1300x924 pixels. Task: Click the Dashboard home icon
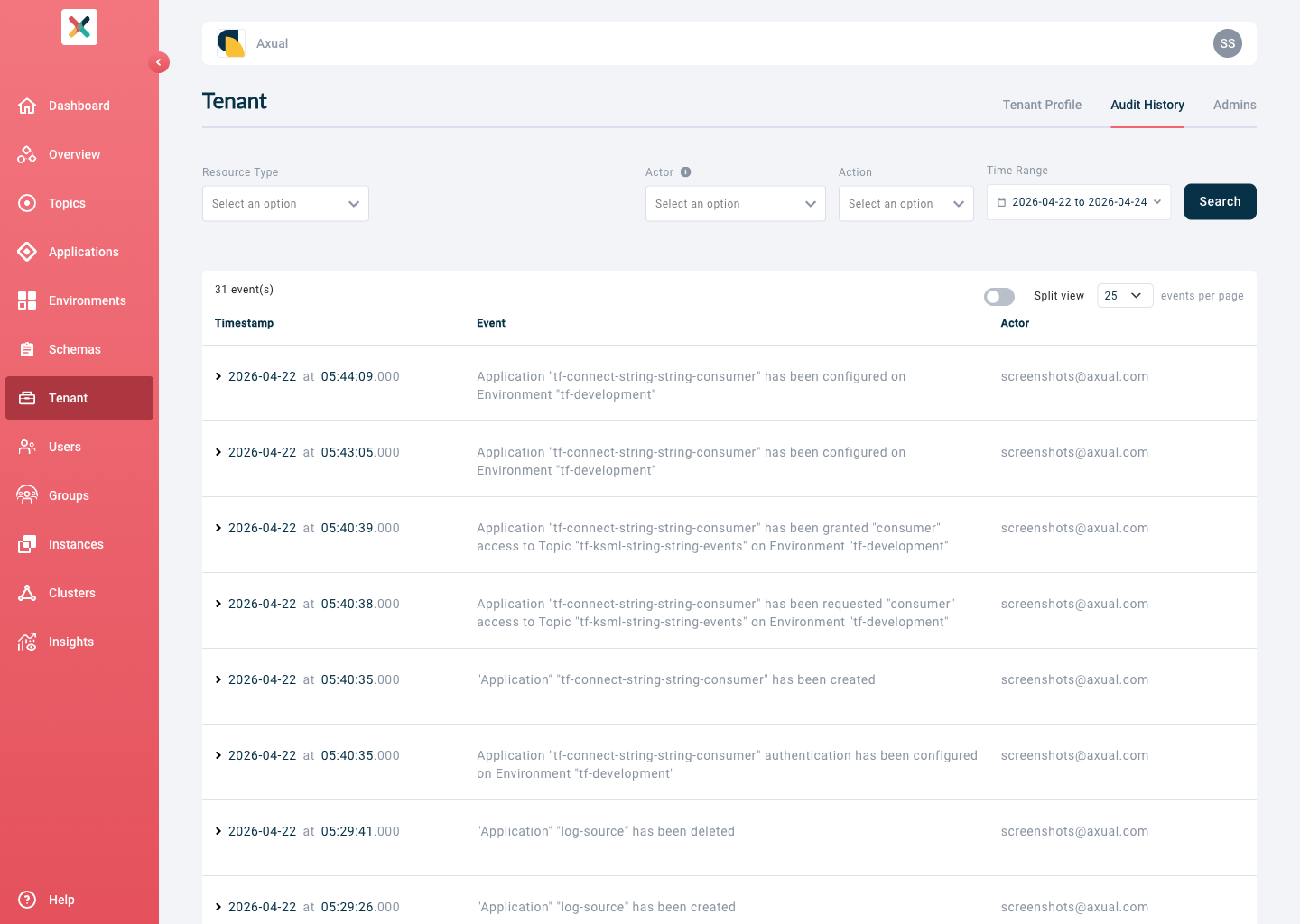click(27, 106)
